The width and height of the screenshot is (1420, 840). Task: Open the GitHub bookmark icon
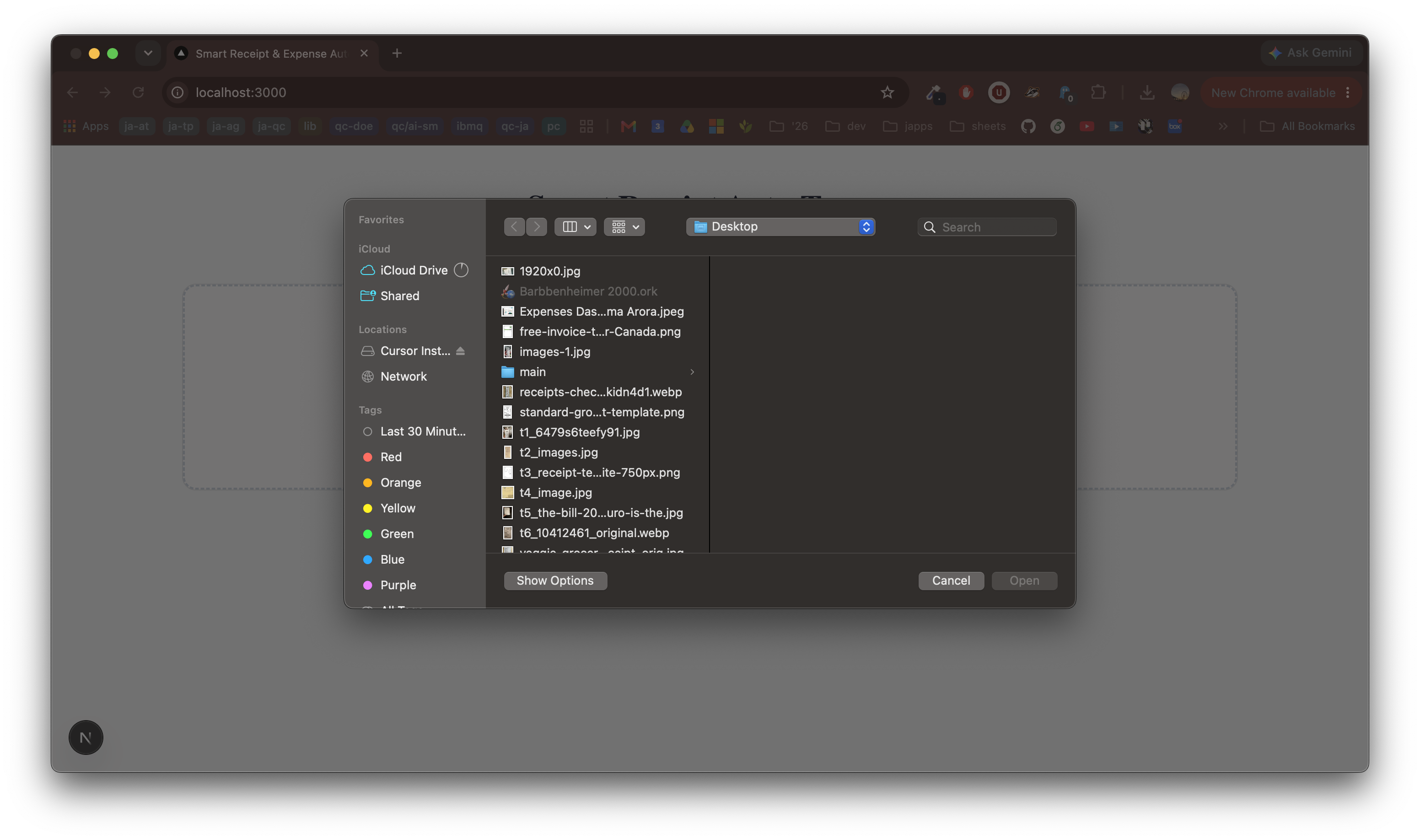(1028, 126)
